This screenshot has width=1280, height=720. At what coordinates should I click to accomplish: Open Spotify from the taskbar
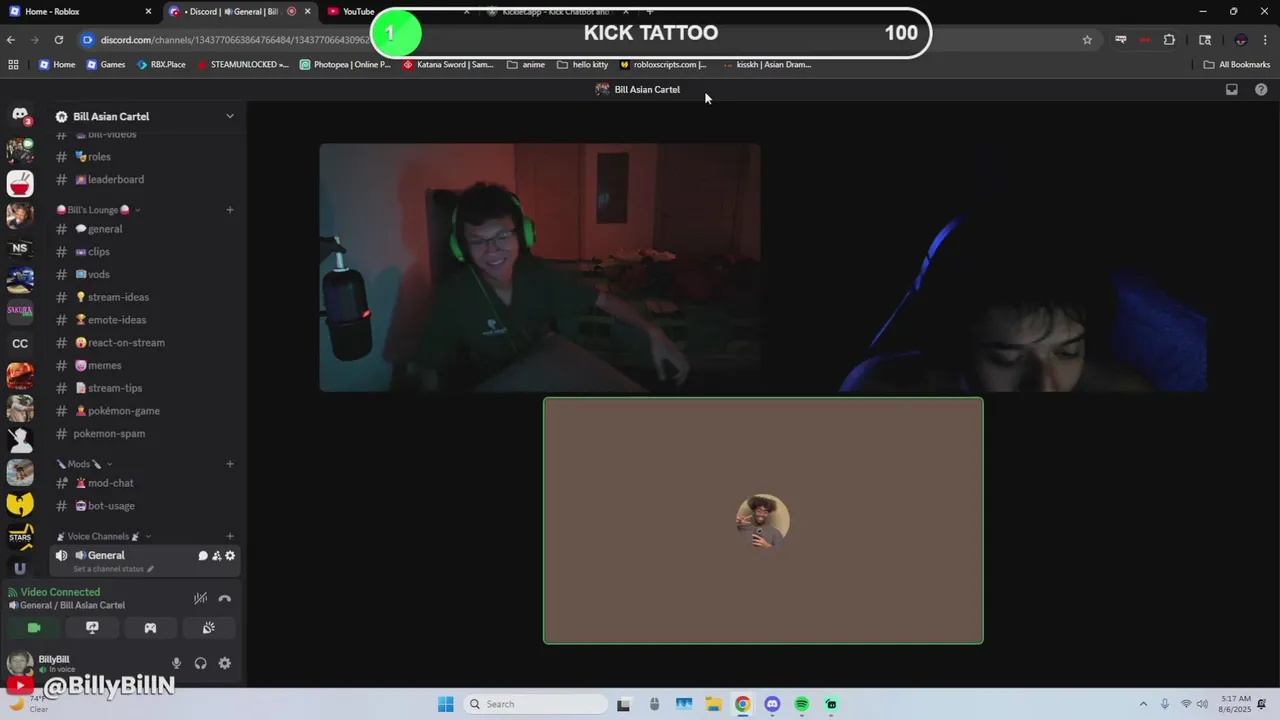click(802, 704)
